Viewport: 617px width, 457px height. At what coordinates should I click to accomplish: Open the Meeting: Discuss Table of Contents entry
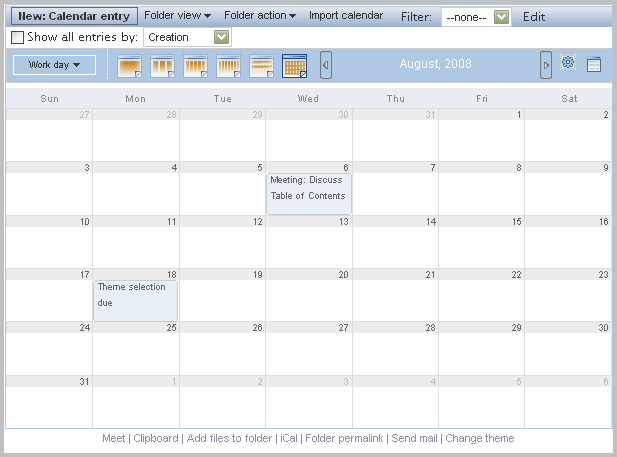(309, 194)
